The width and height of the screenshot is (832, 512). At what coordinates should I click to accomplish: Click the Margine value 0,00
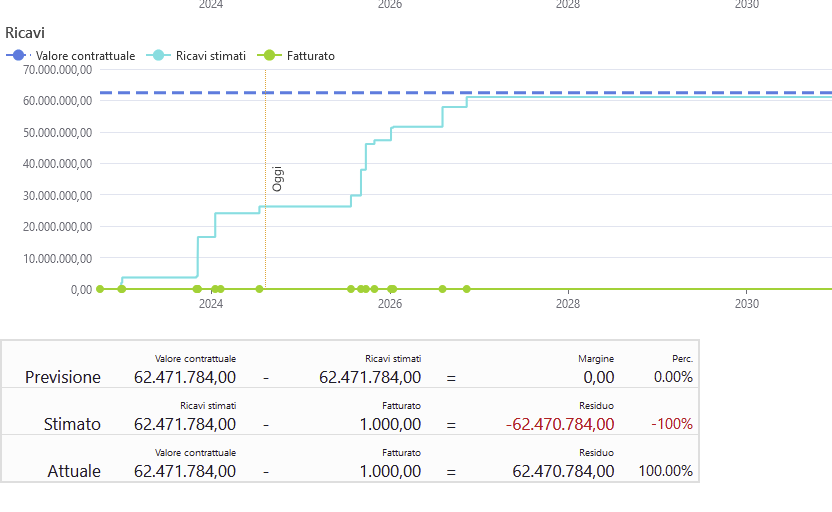click(x=597, y=377)
